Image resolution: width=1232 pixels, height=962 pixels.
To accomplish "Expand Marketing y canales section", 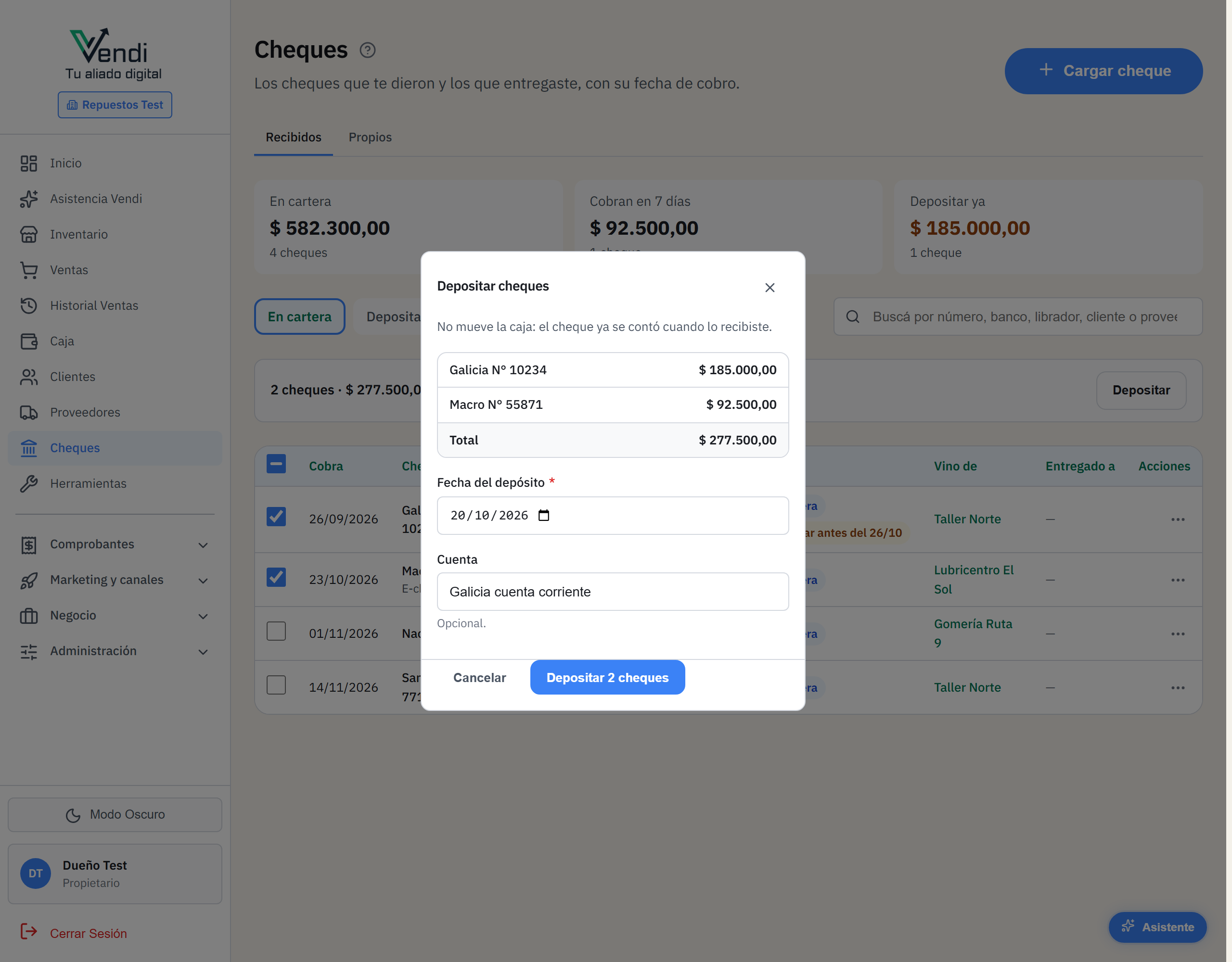I will pos(115,580).
